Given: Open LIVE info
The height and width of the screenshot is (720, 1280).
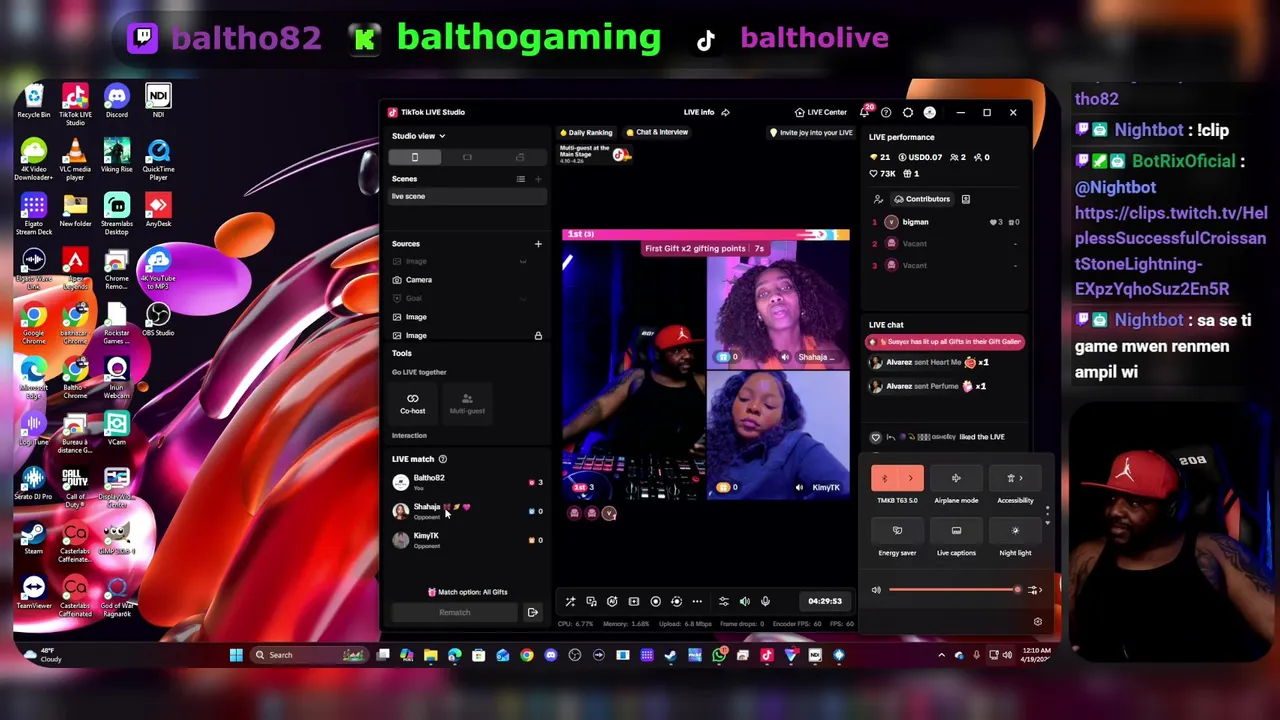Looking at the screenshot, I should 699,112.
